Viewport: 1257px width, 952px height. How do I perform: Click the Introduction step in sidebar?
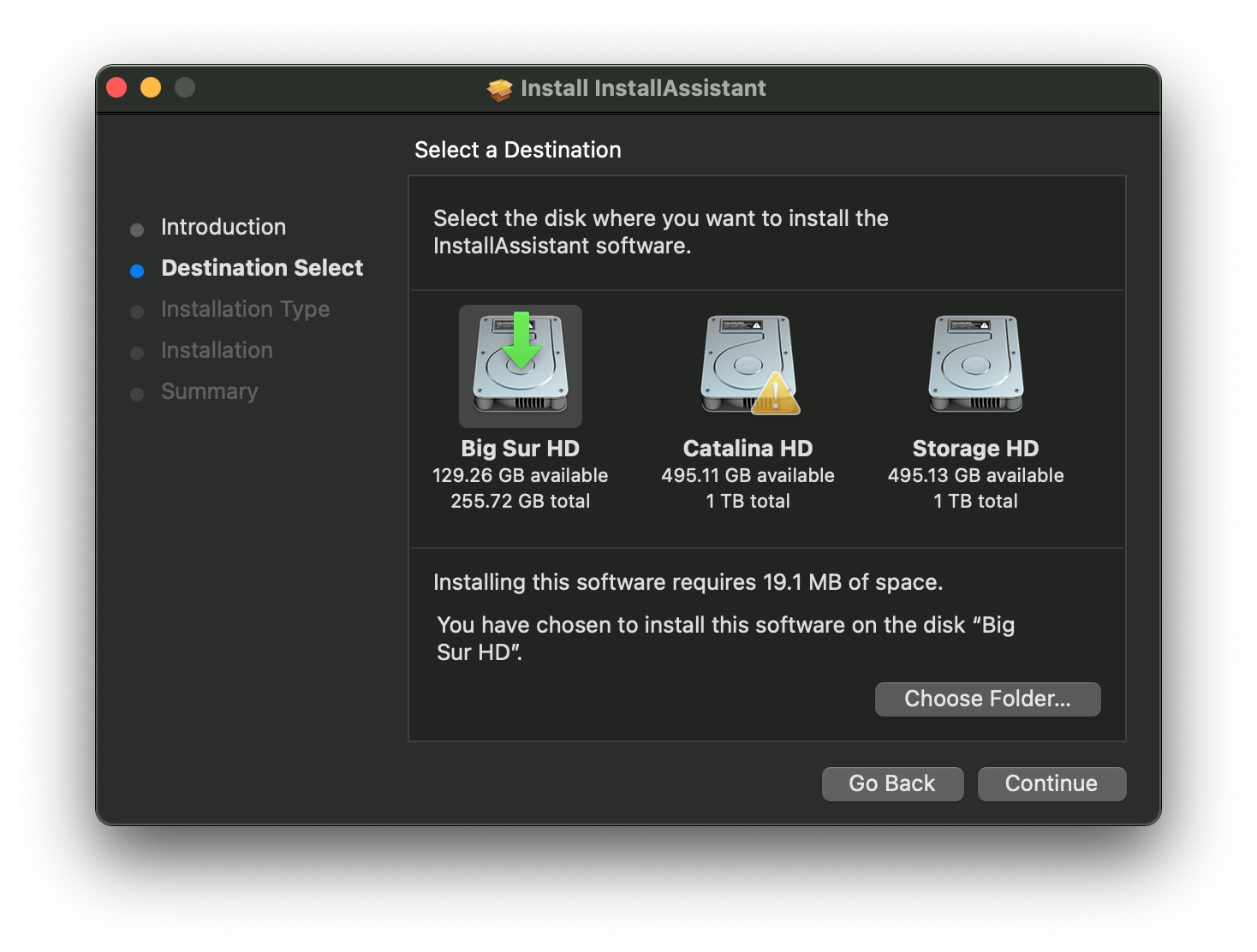[x=223, y=227]
